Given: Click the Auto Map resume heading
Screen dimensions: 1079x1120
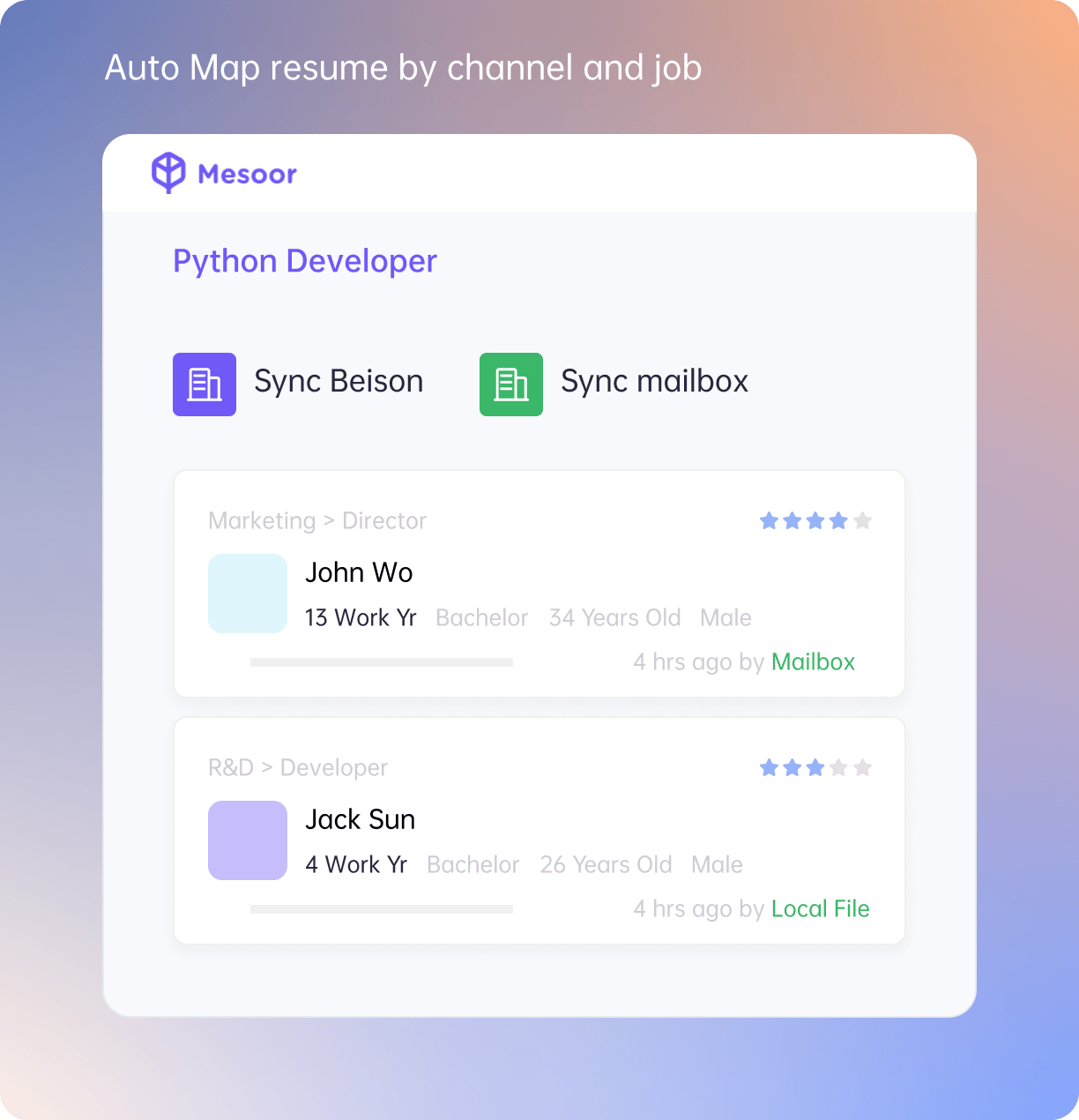Looking at the screenshot, I should [403, 69].
